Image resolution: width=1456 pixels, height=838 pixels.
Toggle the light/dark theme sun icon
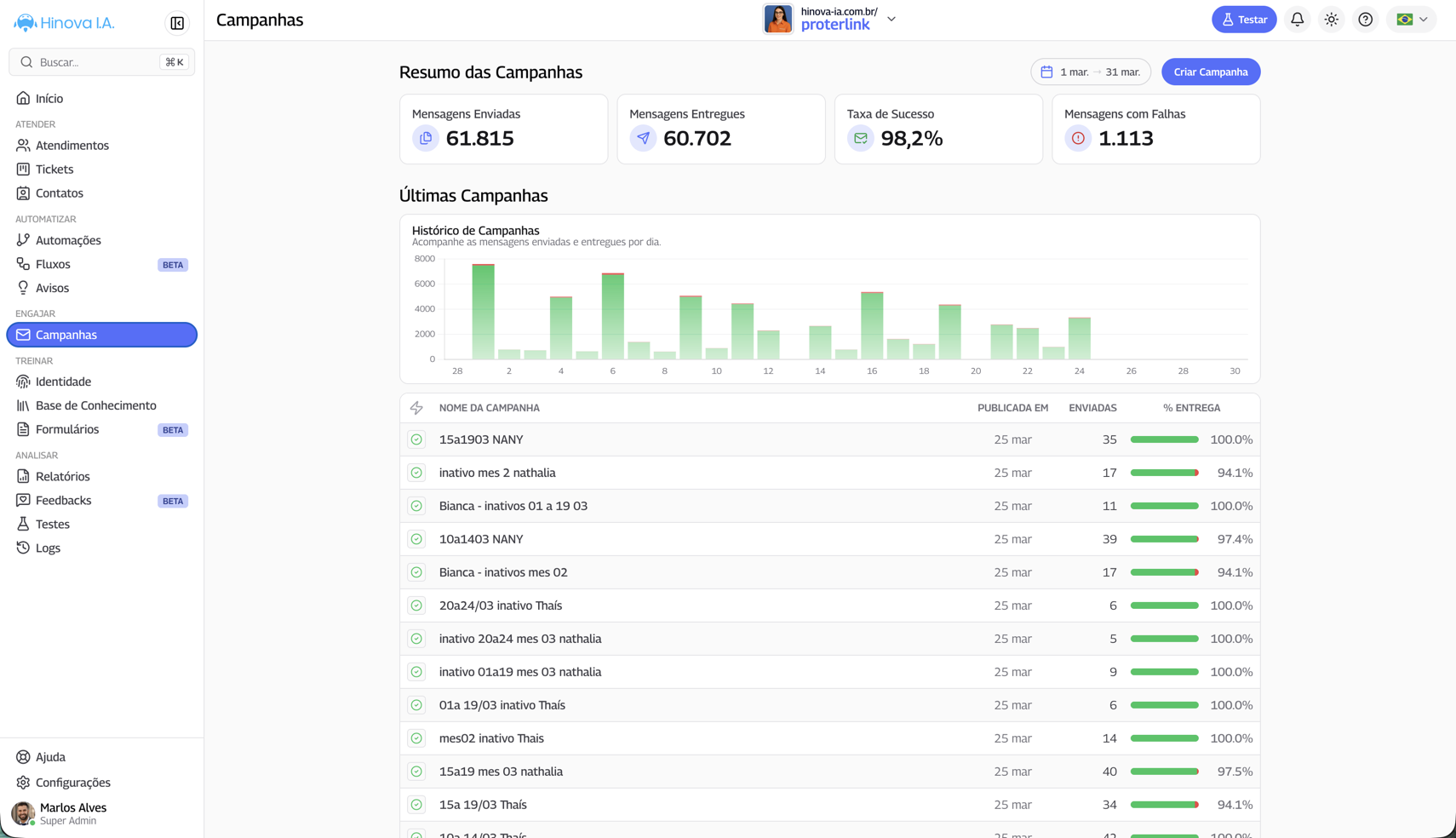[x=1331, y=20]
